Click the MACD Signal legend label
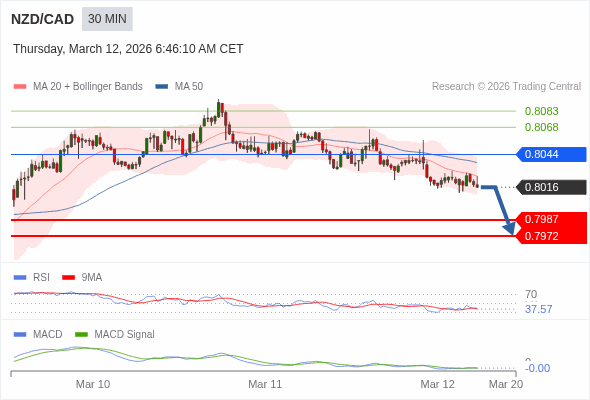Screen dimensions: 590x400 click(x=125, y=335)
